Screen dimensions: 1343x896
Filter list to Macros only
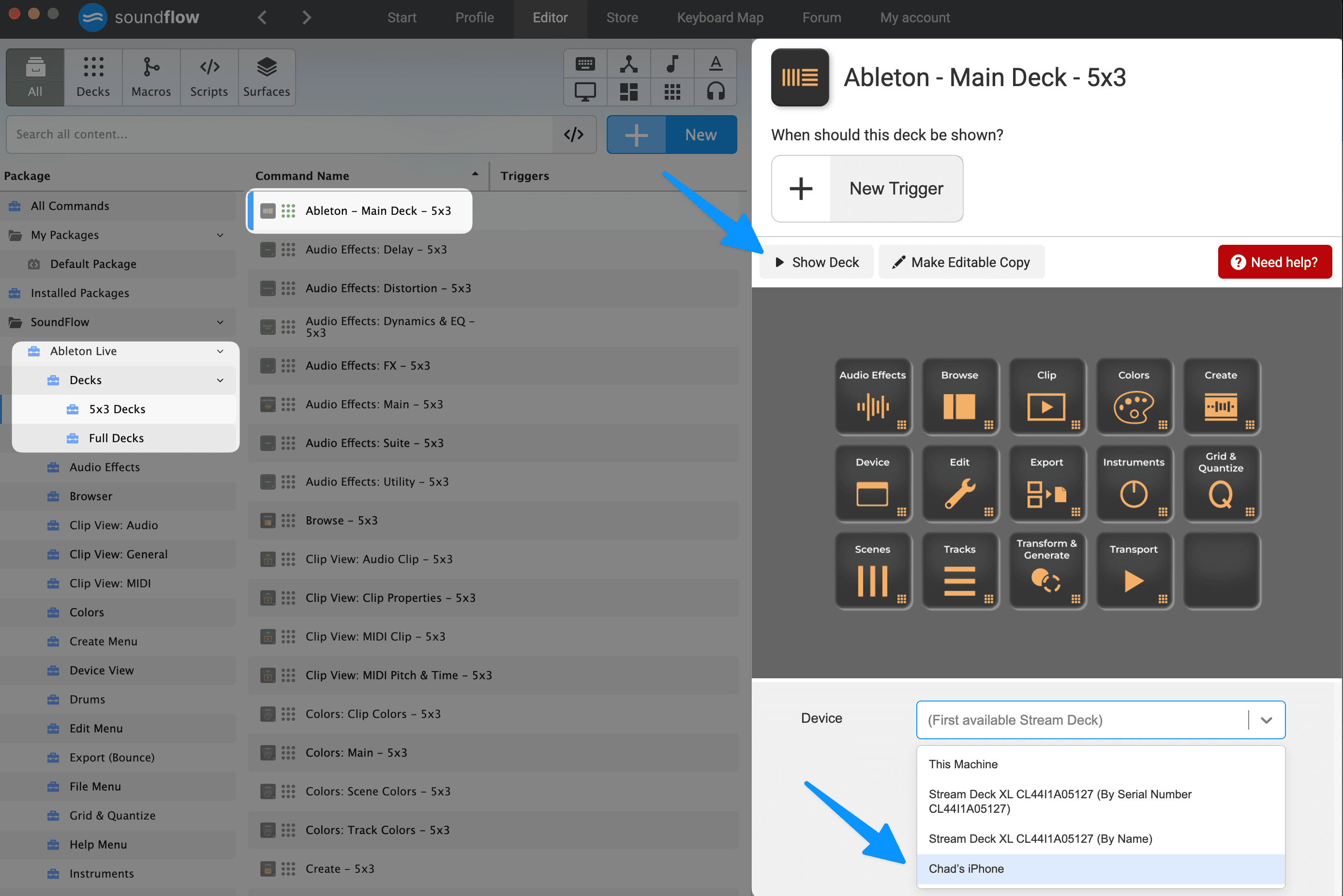151,77
